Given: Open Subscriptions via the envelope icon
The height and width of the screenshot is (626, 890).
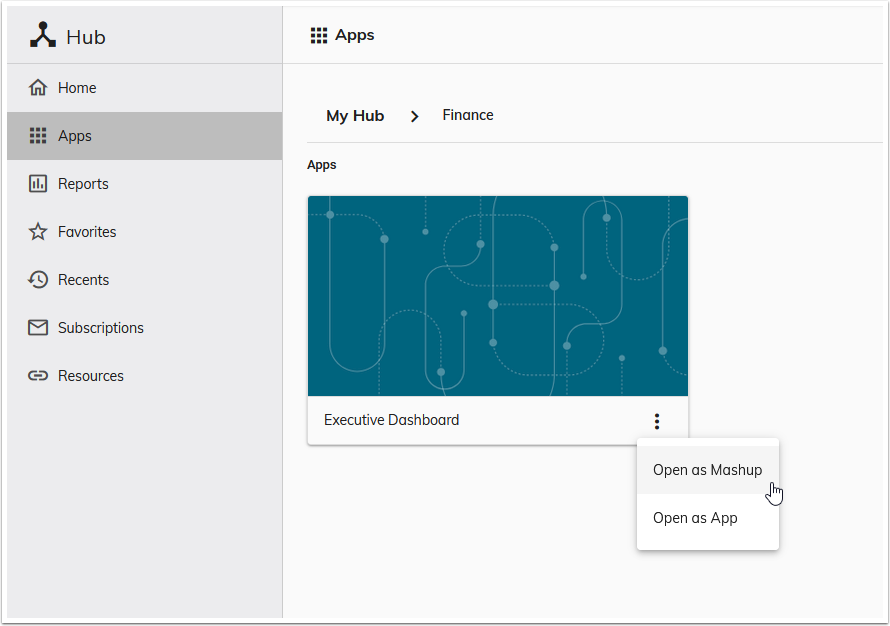Looking at the screenshot, I should pos(39,327).
